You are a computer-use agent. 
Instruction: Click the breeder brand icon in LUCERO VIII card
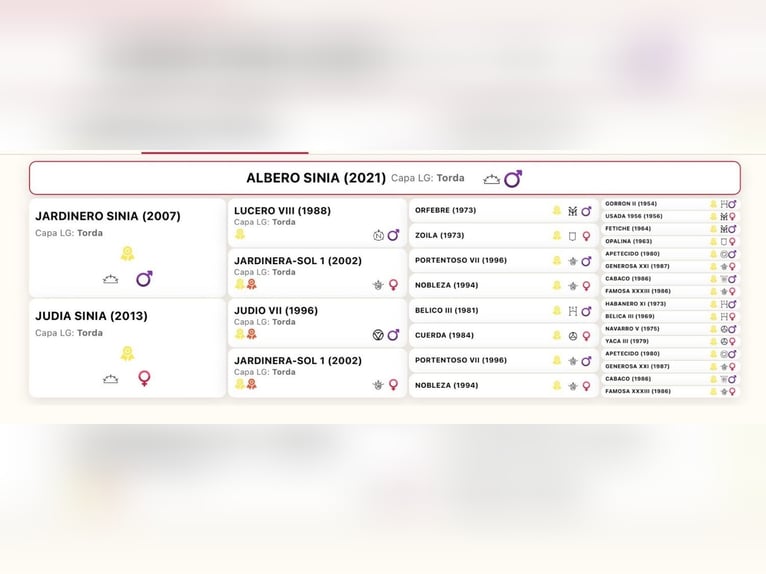[x=378, y=235]
